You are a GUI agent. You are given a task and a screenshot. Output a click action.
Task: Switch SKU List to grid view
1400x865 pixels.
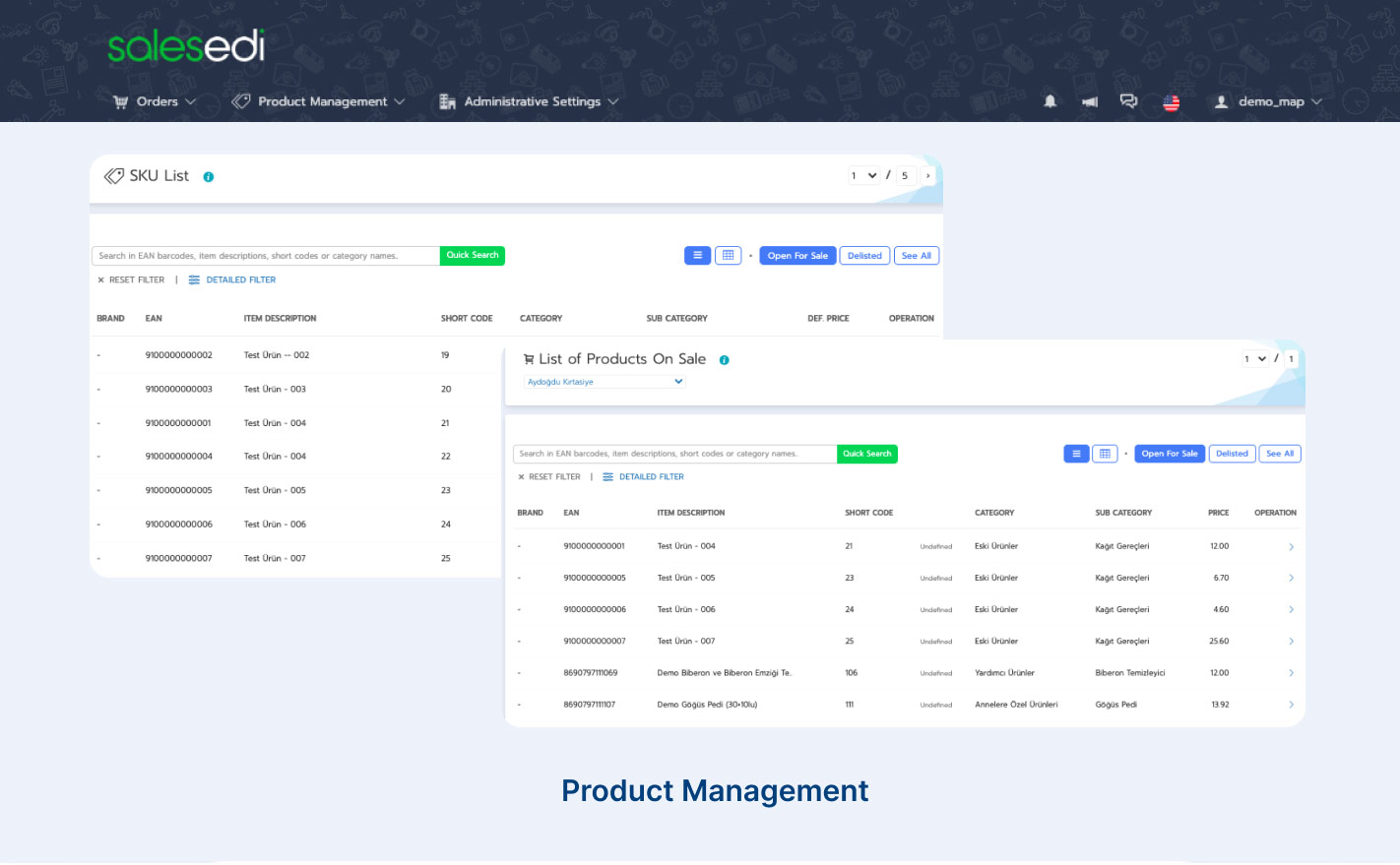pyautogui.click(x=729, y=256)
